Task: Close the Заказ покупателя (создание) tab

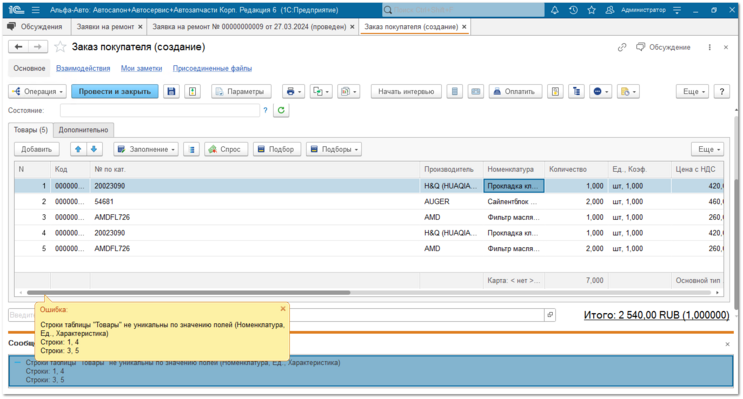Action: (464, 27)
